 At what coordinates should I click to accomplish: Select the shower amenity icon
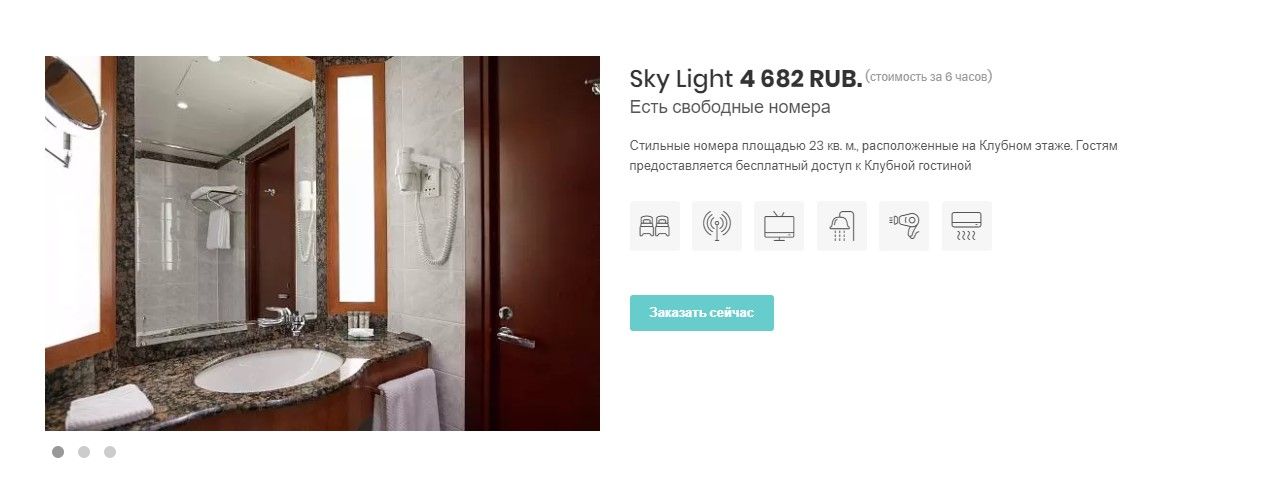tap(842, 226)
